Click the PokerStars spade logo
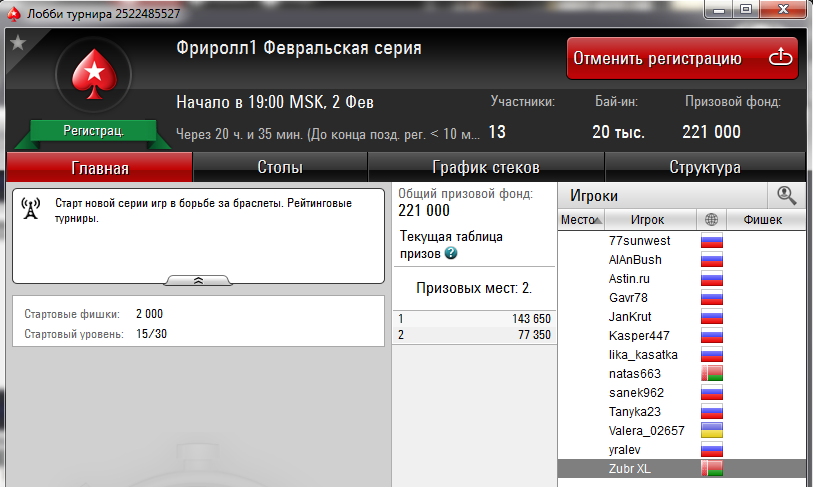 click(x=94, y=75)
